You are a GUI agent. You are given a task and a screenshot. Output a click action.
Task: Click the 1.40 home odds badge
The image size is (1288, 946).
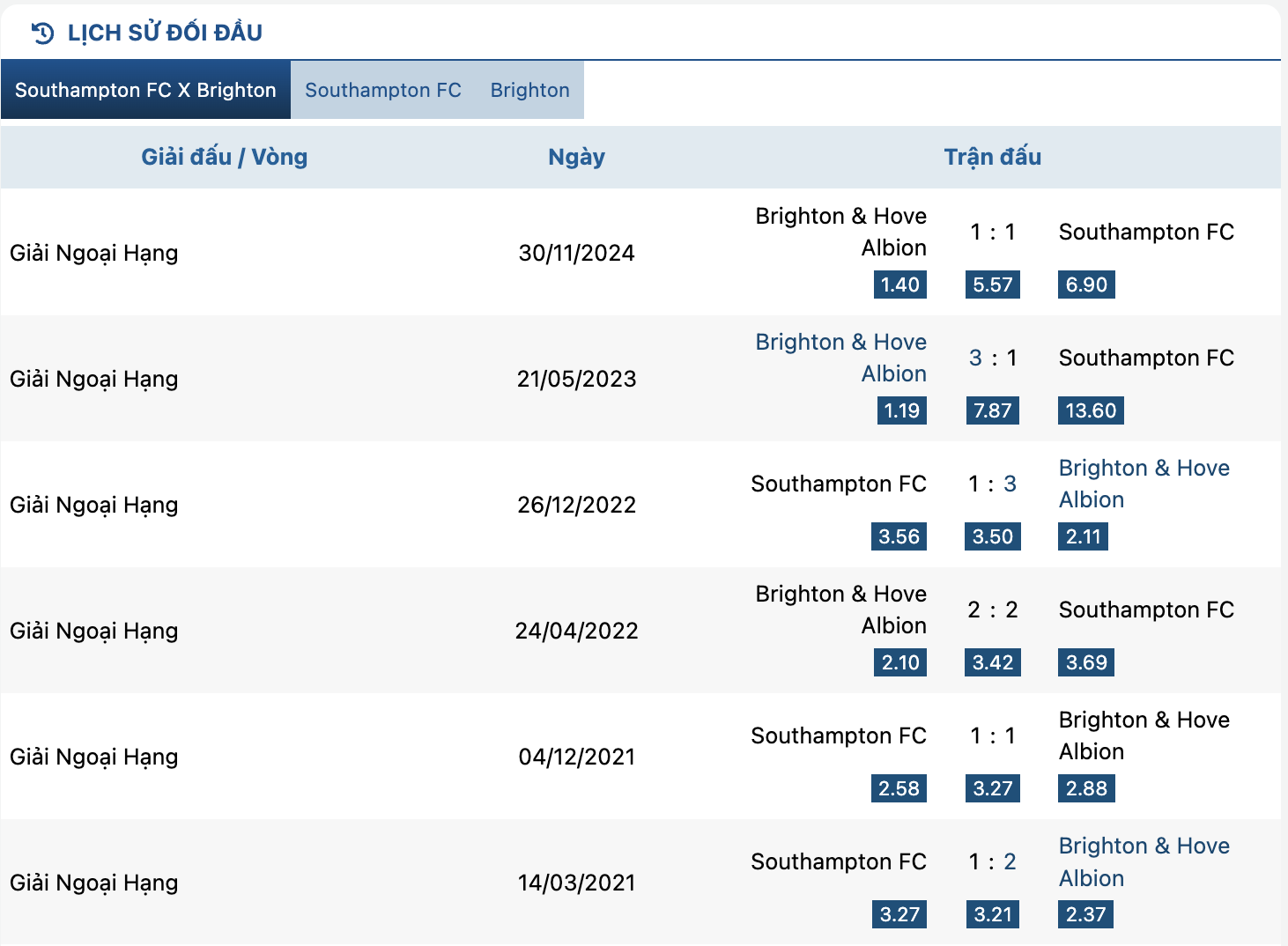[900, 285]
